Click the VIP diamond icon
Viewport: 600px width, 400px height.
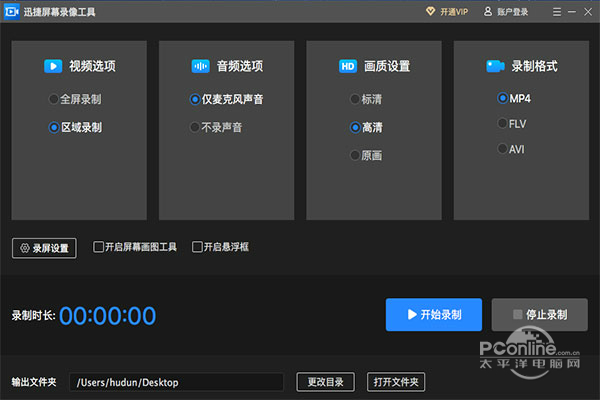point(430,11)
